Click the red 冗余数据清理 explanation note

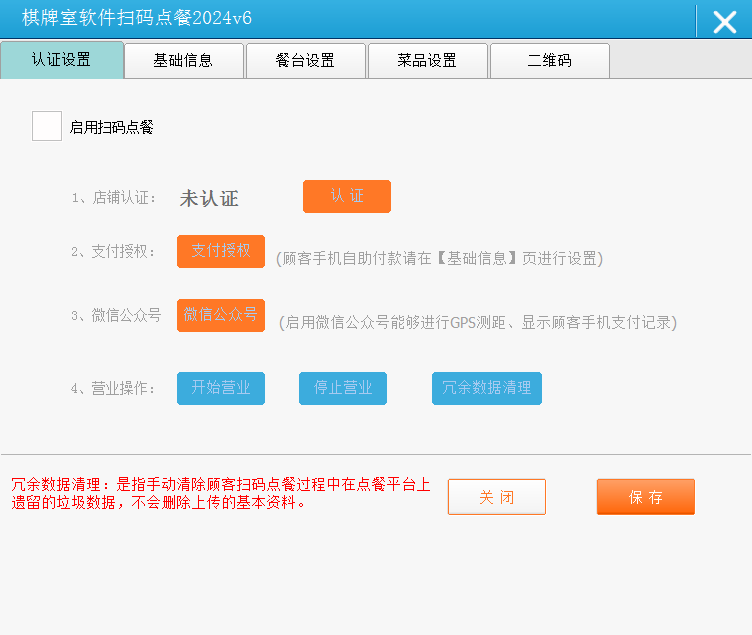[220, 494]
